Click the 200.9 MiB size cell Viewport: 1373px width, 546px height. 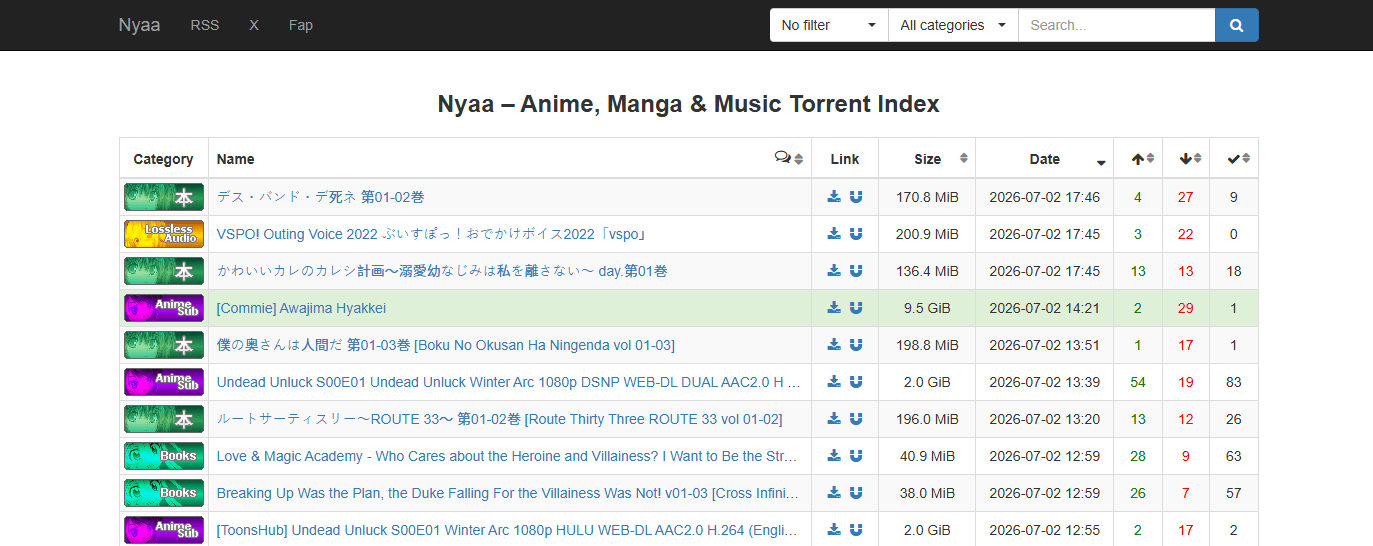[927, 234]
